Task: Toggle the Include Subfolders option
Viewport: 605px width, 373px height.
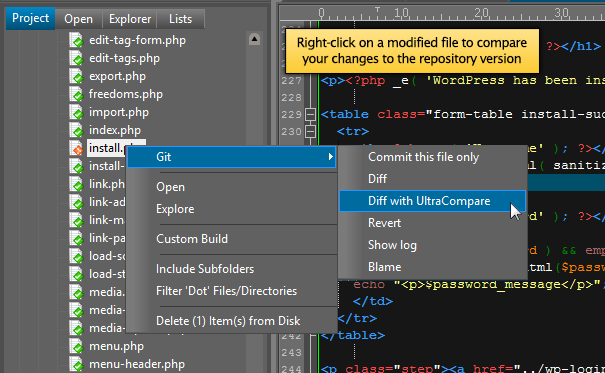Action: coord(205,269)
